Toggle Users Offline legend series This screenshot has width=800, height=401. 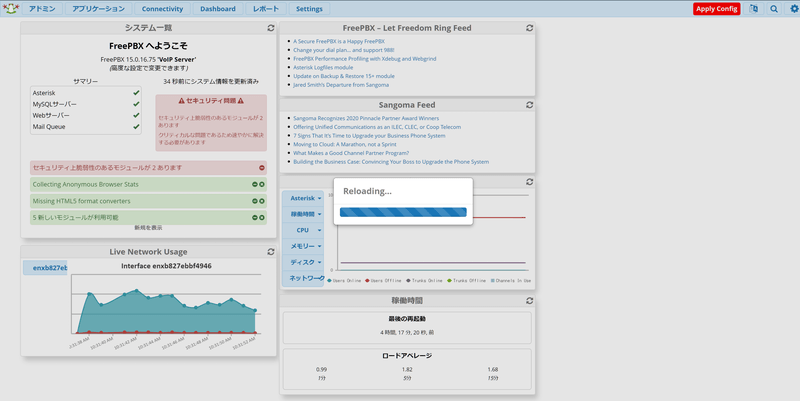tap(383, 281)
